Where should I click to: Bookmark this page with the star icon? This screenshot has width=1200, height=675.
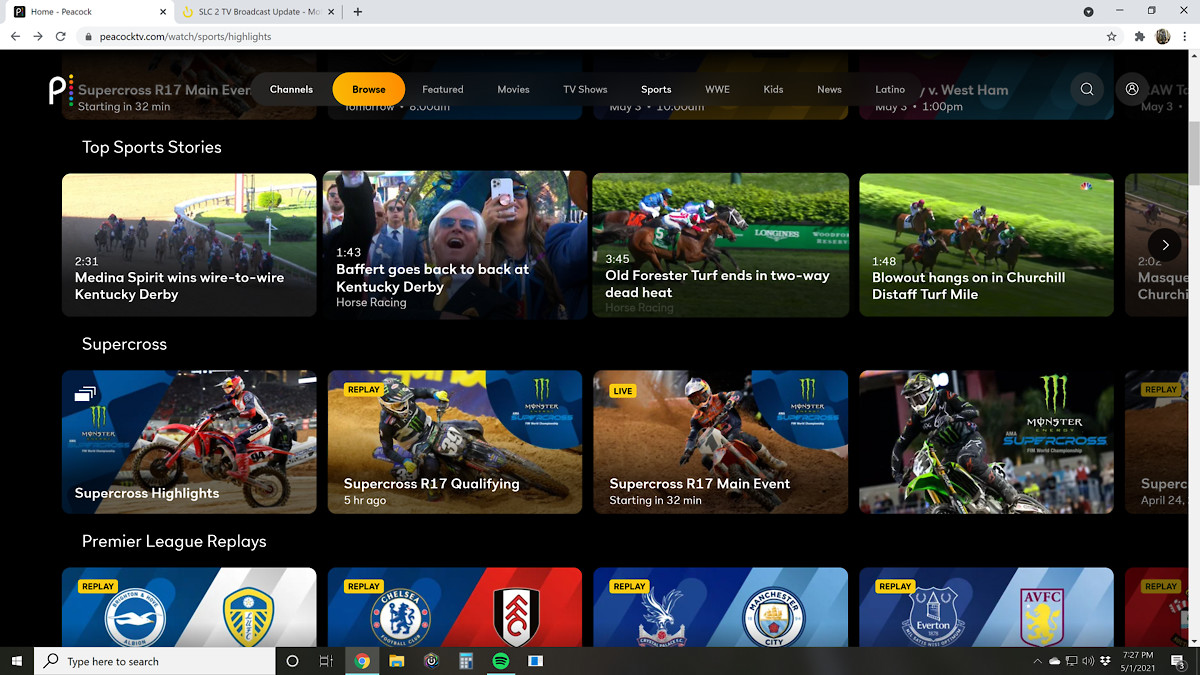pos(1111,36)
